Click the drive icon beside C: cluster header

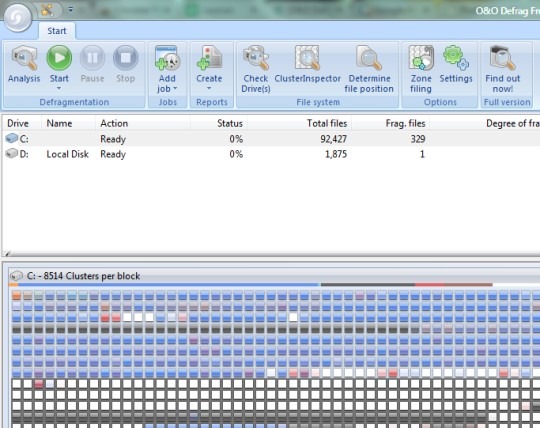point(16,276)
